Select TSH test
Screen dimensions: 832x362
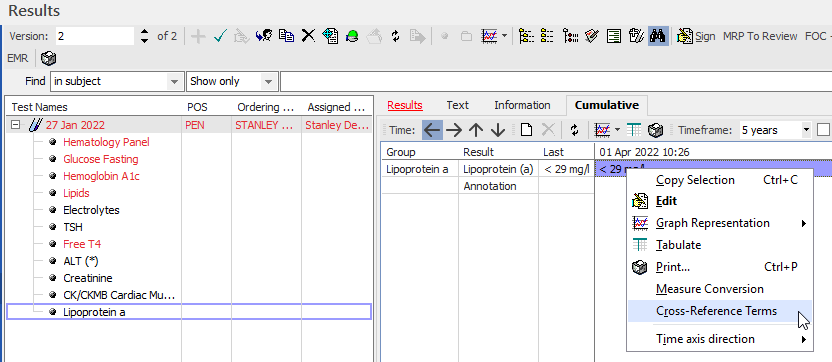pyautogui.click(x=73, y=227)
